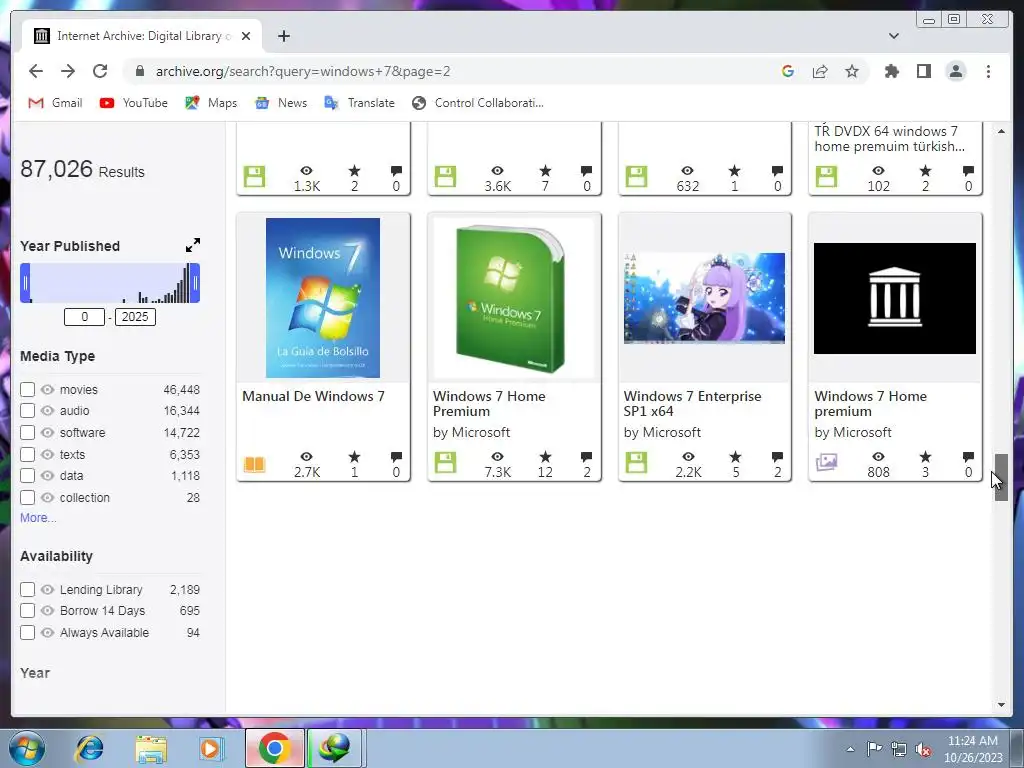Check the collection media type checkbox
1024x768 pixels.
(27, 498)
